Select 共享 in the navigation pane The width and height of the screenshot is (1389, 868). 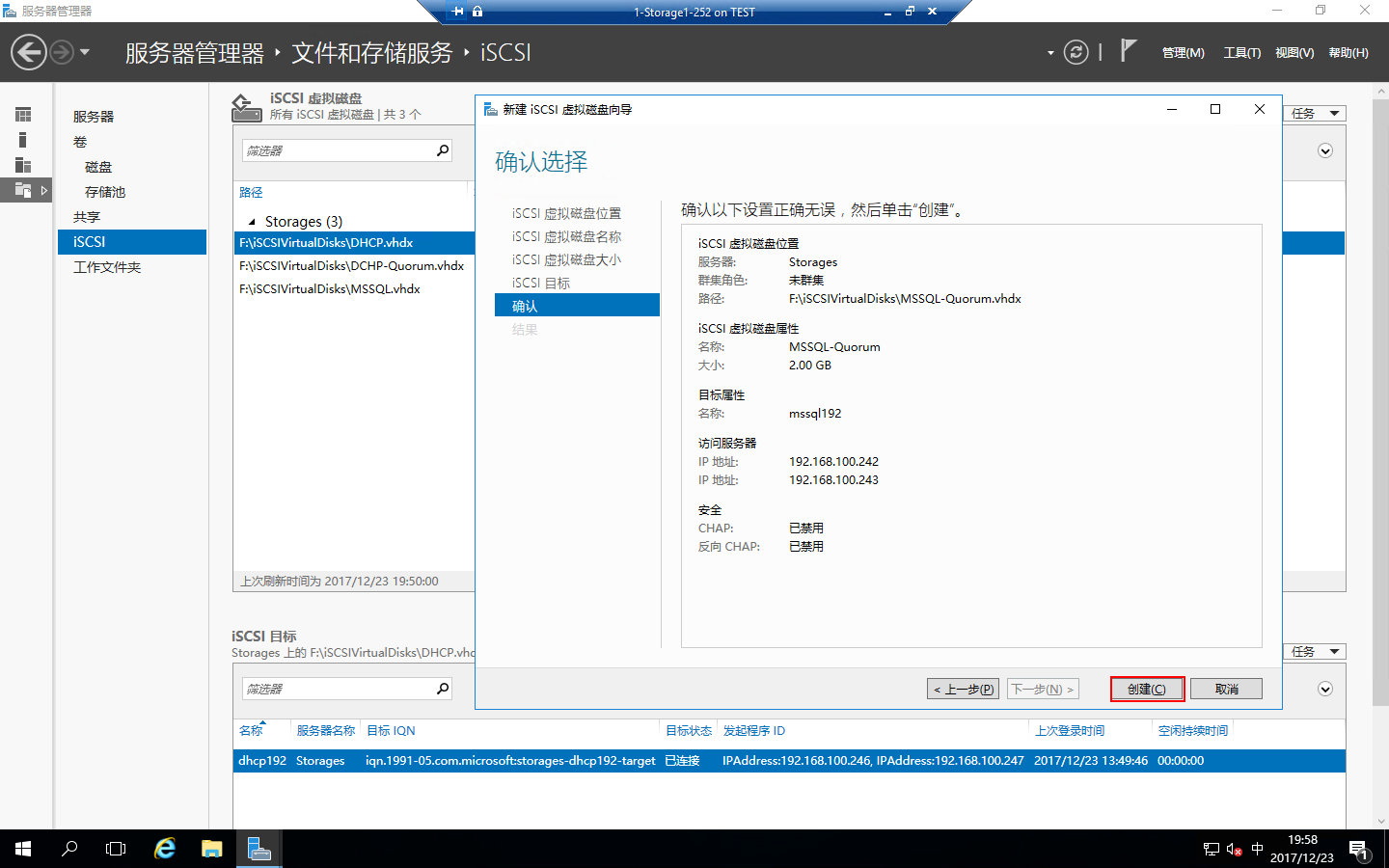point(87,217)
